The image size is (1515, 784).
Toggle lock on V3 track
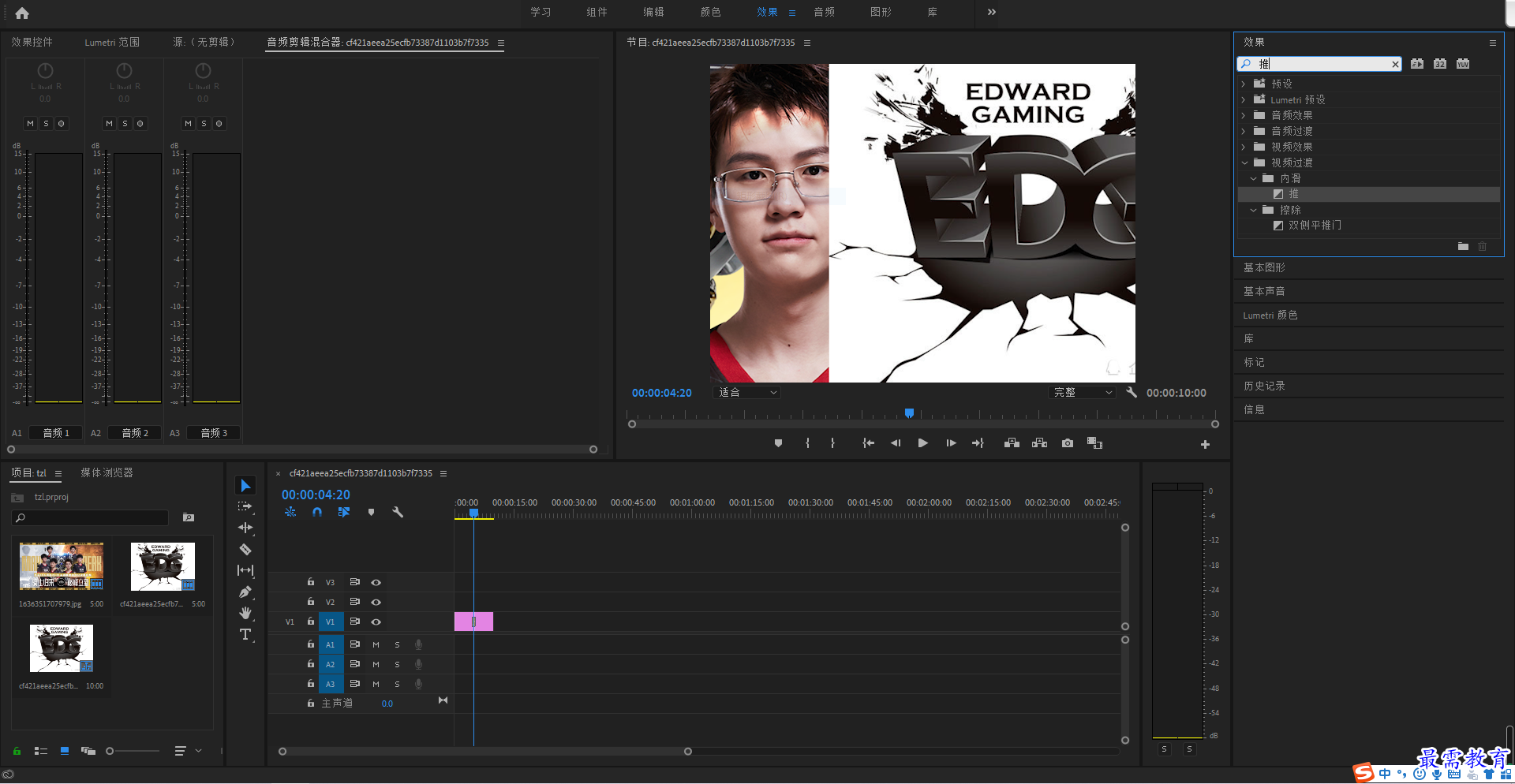click(x=311, y=582)
